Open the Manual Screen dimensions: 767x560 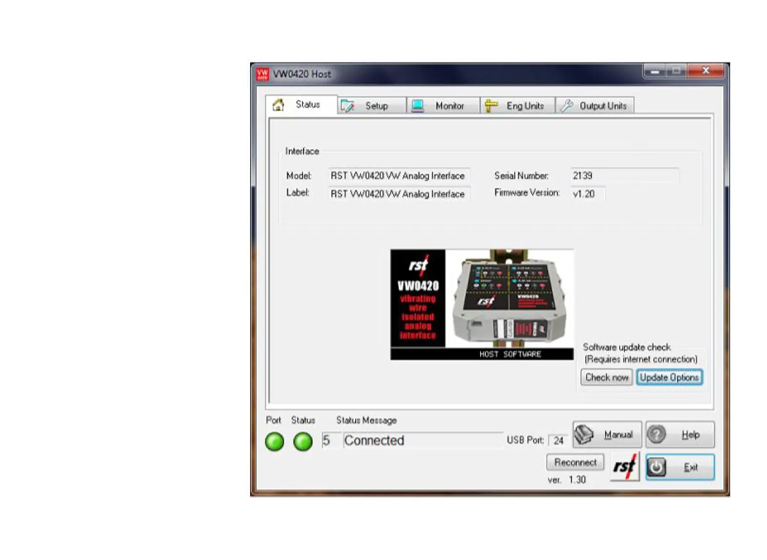(x=607, y=434)
